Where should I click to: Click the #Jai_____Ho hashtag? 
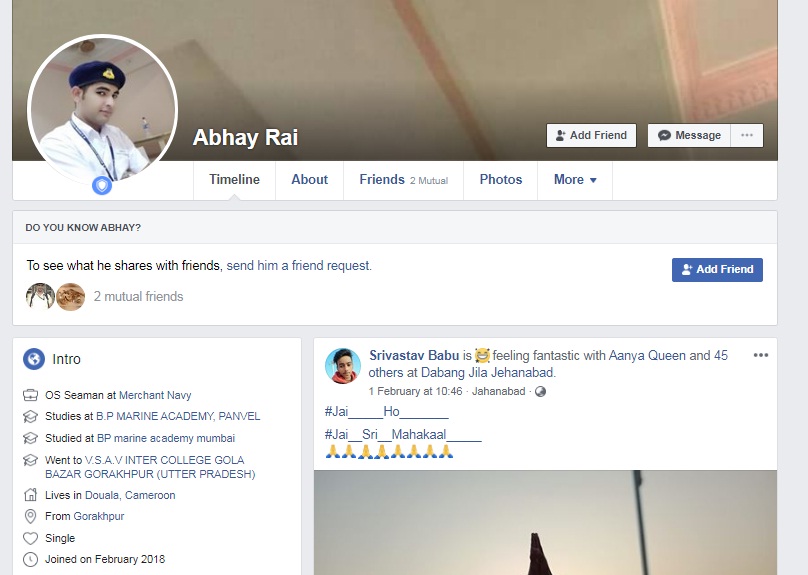(386, 412)
